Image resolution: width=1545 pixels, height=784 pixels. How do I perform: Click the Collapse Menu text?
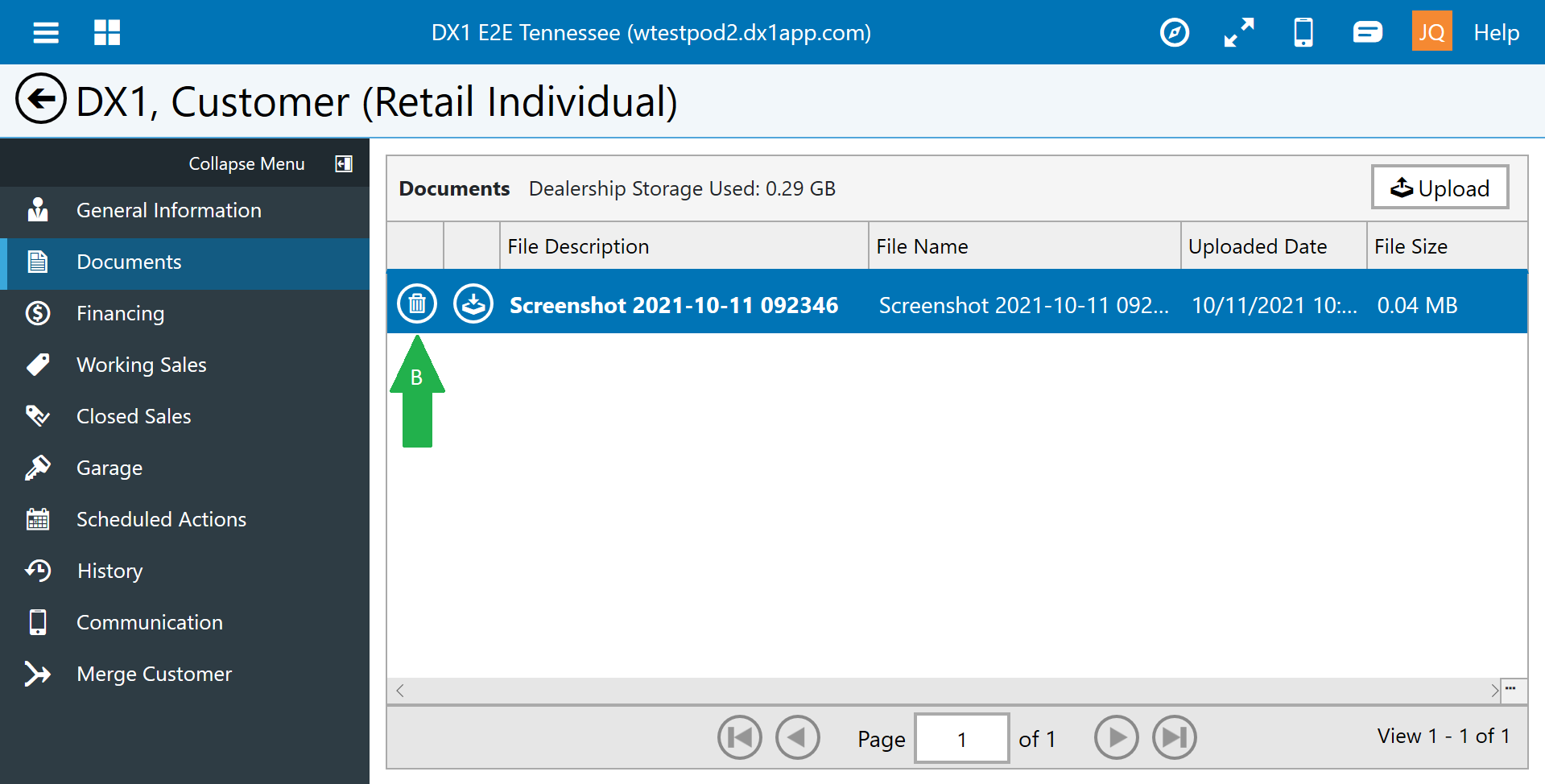point(246,163)
